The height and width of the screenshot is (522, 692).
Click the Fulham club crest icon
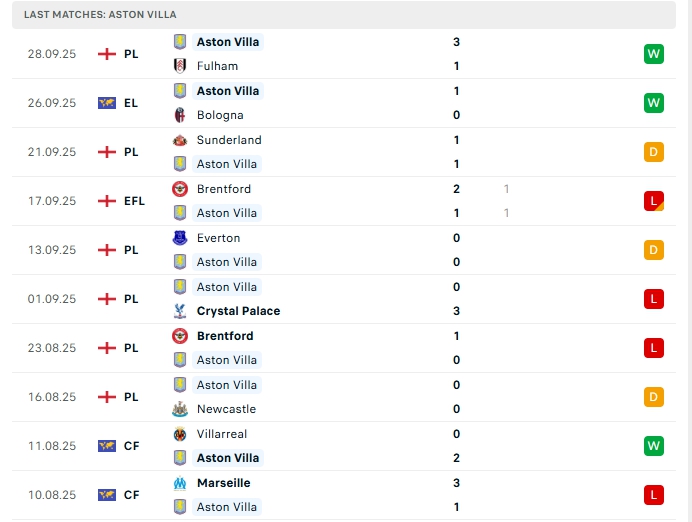point(180,66)
